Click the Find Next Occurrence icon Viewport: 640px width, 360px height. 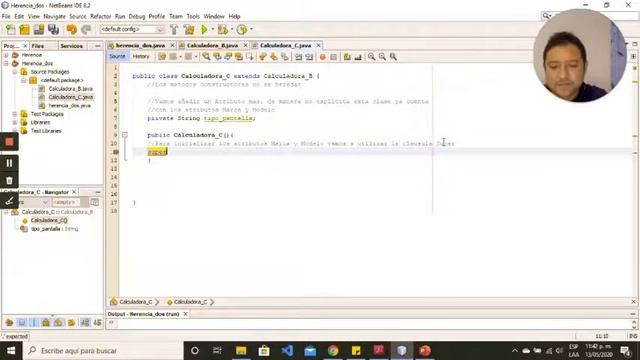(x=228, y=57)
